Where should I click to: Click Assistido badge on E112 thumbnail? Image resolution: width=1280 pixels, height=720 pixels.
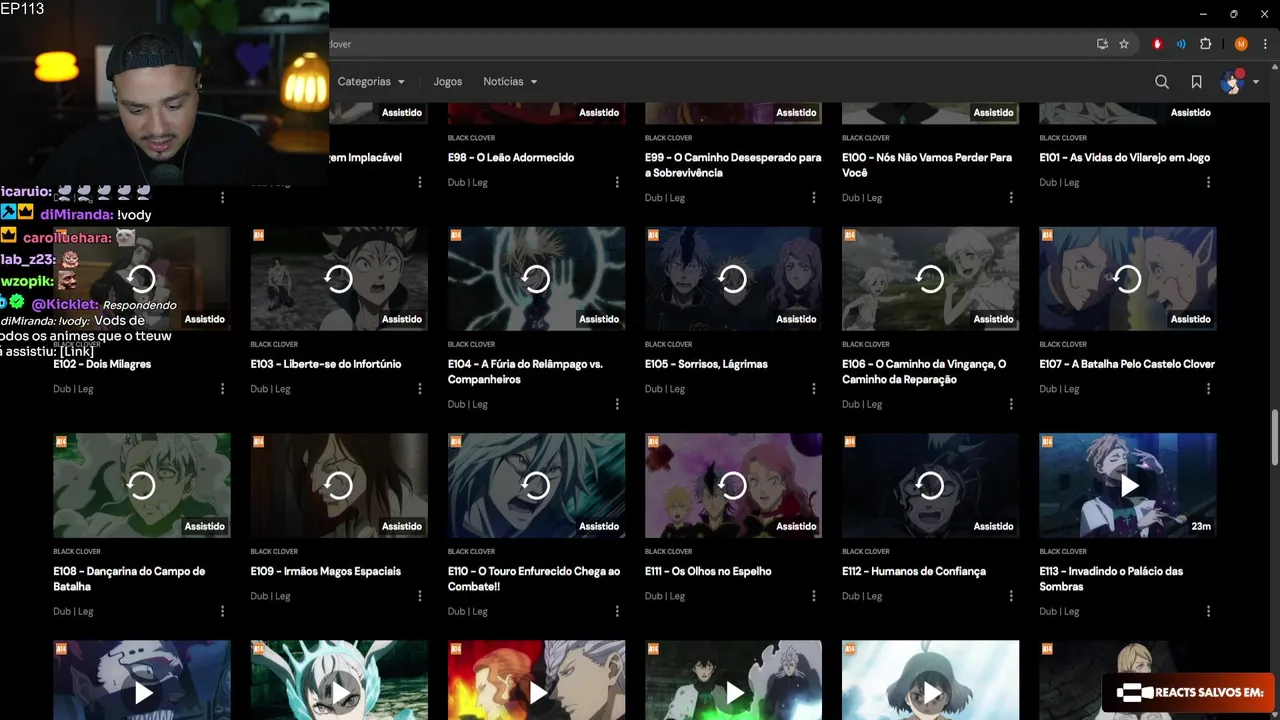[x=993, y=526]
